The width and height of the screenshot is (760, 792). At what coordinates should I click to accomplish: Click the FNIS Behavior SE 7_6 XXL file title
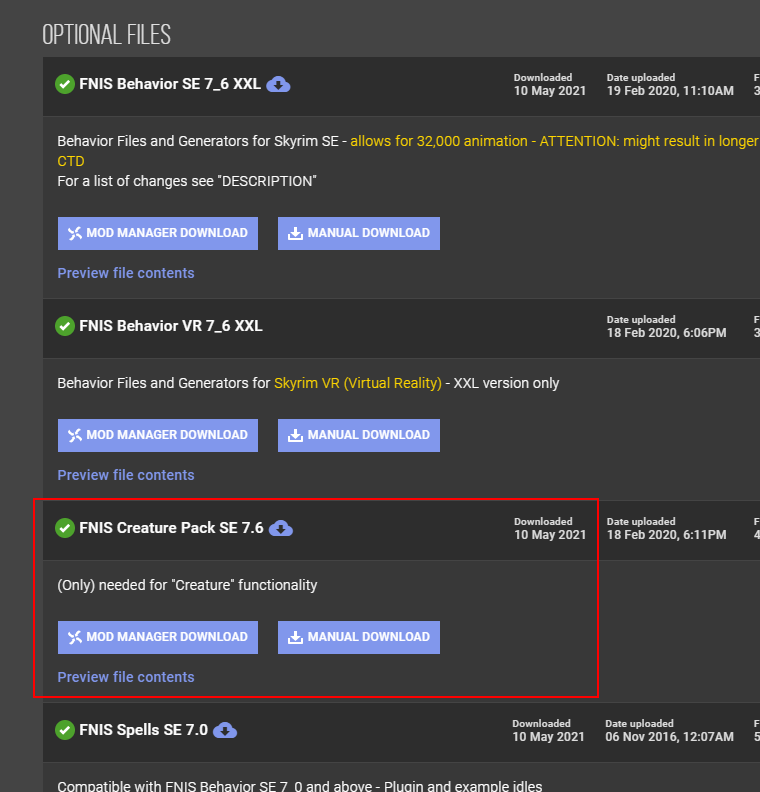170,84
